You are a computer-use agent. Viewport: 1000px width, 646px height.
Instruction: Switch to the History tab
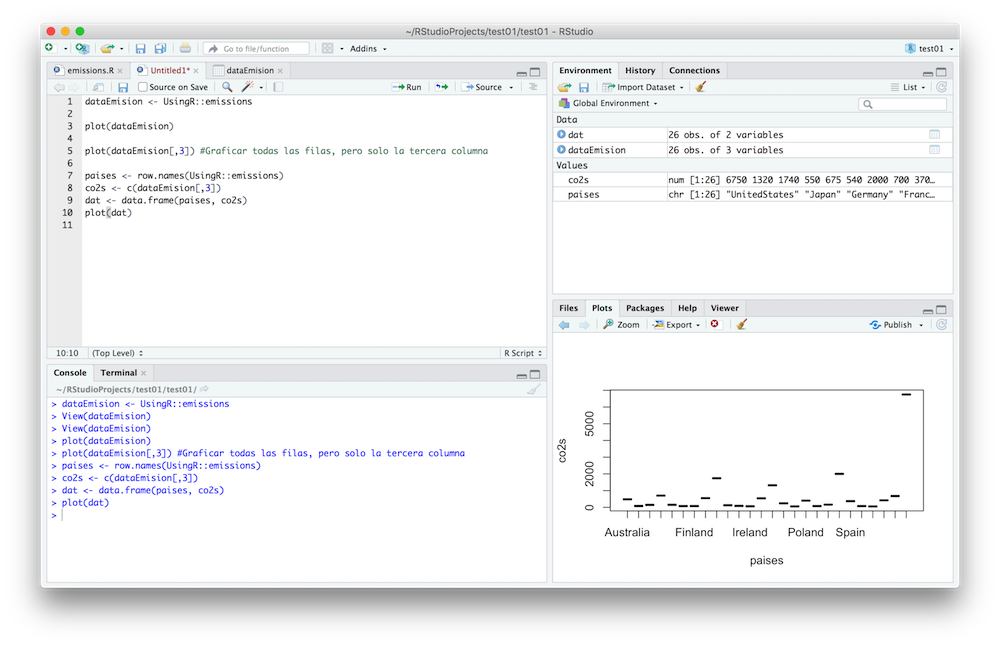(x=640, y=70)
